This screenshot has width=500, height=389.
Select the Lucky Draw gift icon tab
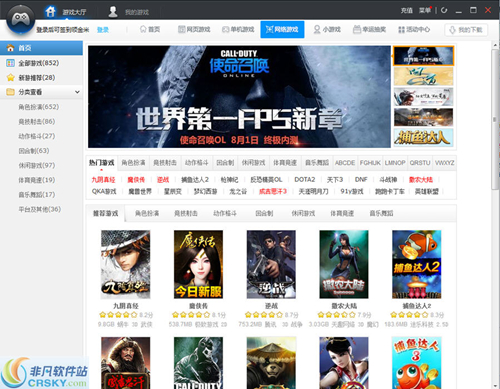369,30
